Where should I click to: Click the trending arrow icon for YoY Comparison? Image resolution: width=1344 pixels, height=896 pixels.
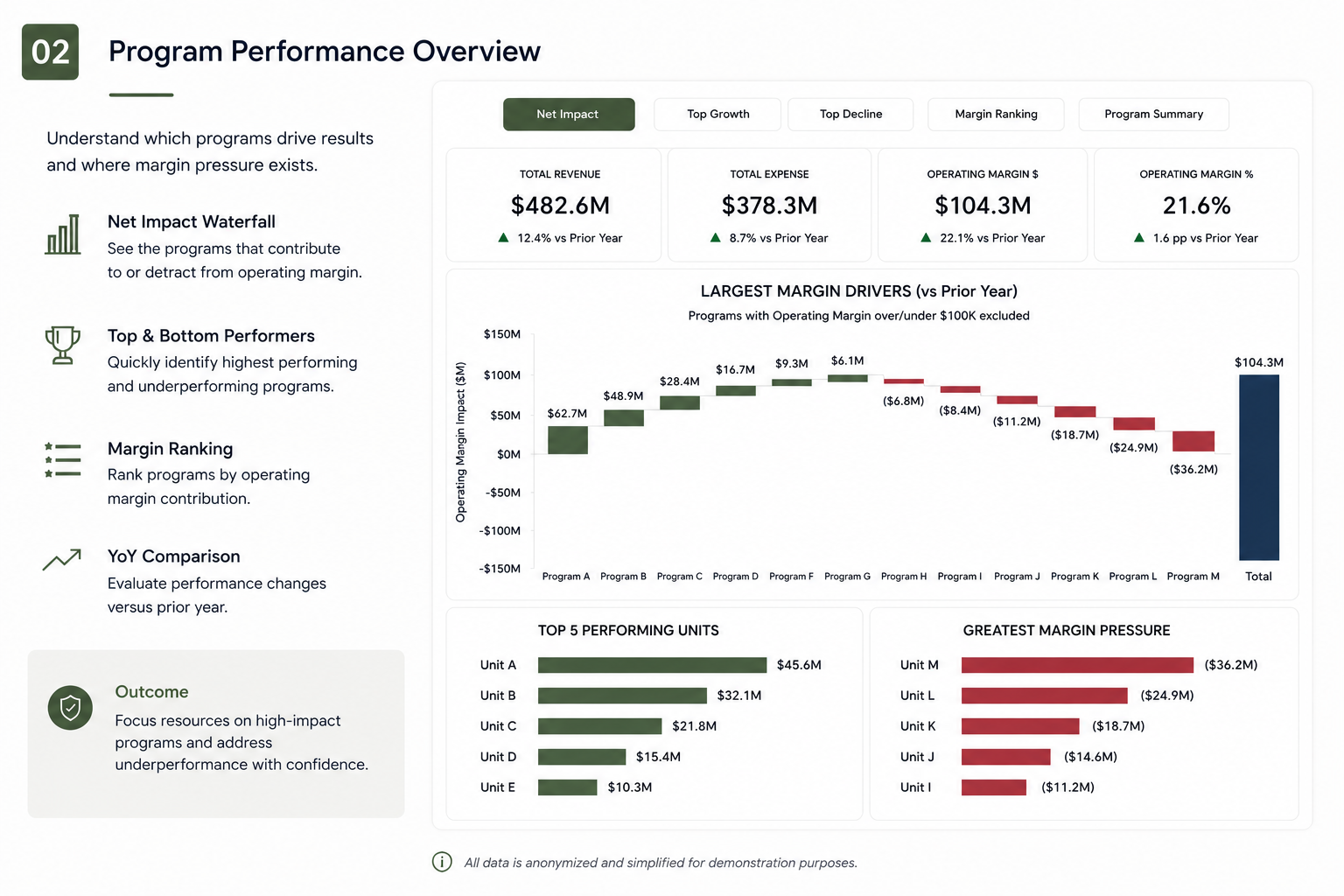pos(62,560)
